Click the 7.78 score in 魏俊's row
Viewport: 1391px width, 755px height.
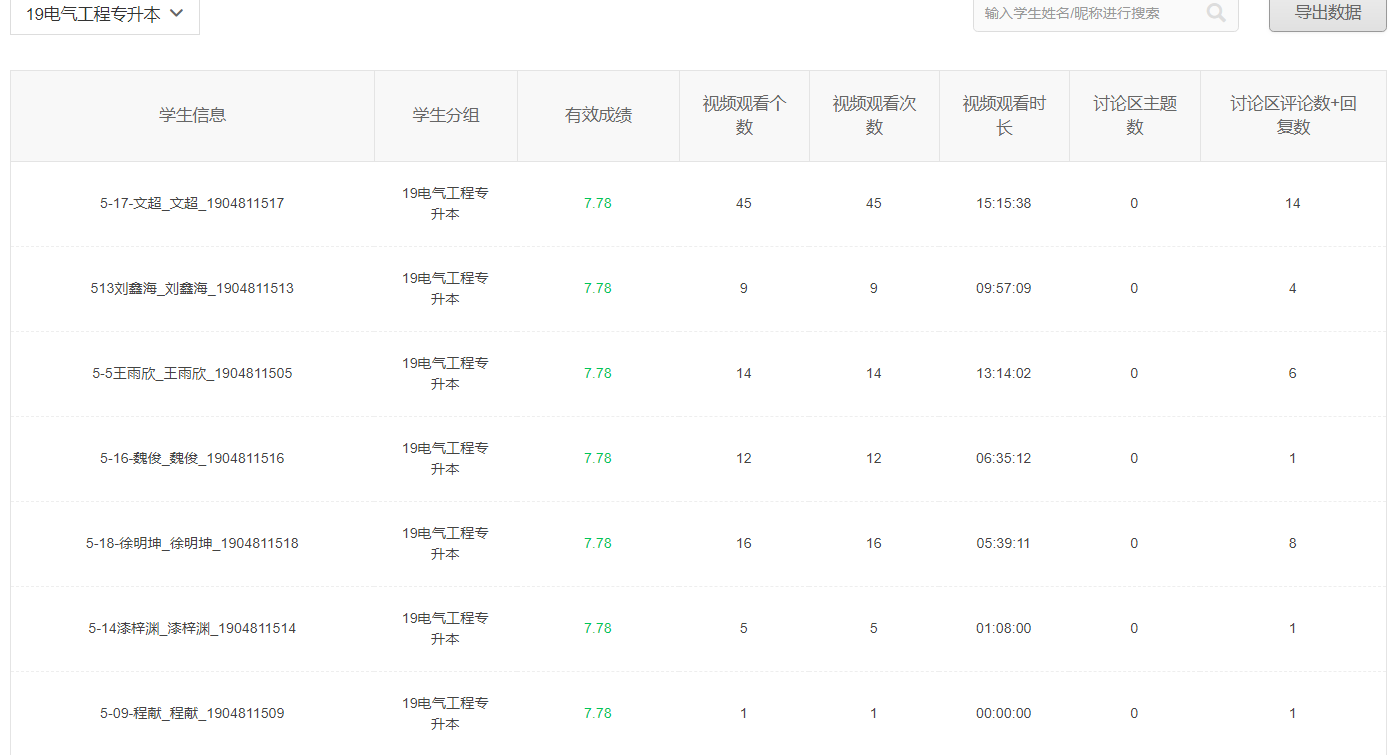598,458
